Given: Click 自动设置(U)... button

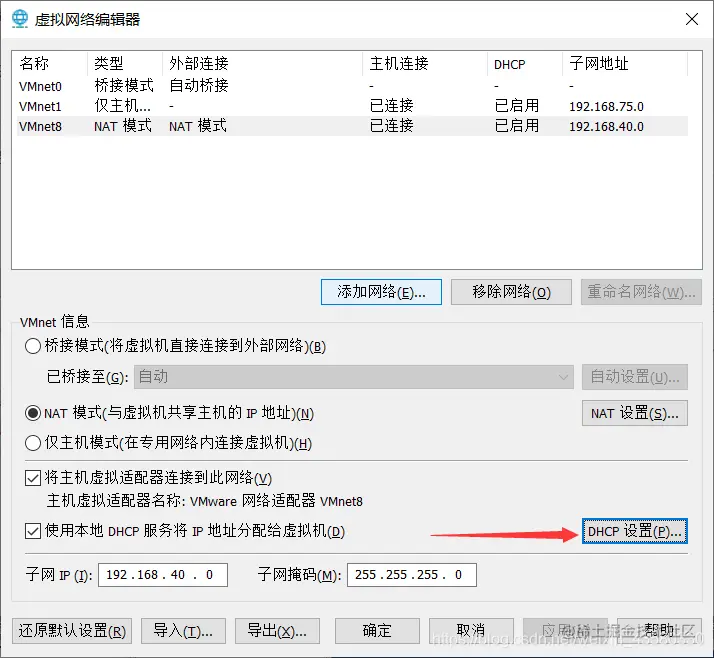Looking at the screenshot, I should pos(635,377).
